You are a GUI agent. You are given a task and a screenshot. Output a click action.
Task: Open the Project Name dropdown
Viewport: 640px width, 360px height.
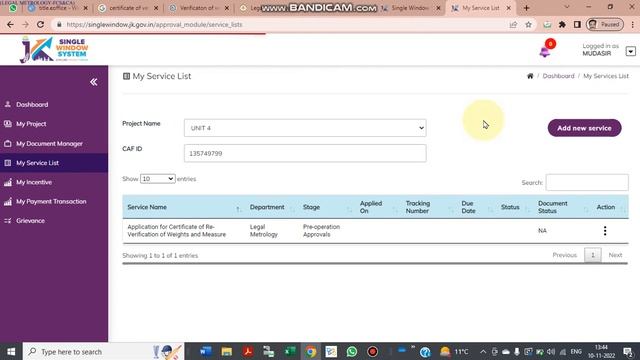305,128
